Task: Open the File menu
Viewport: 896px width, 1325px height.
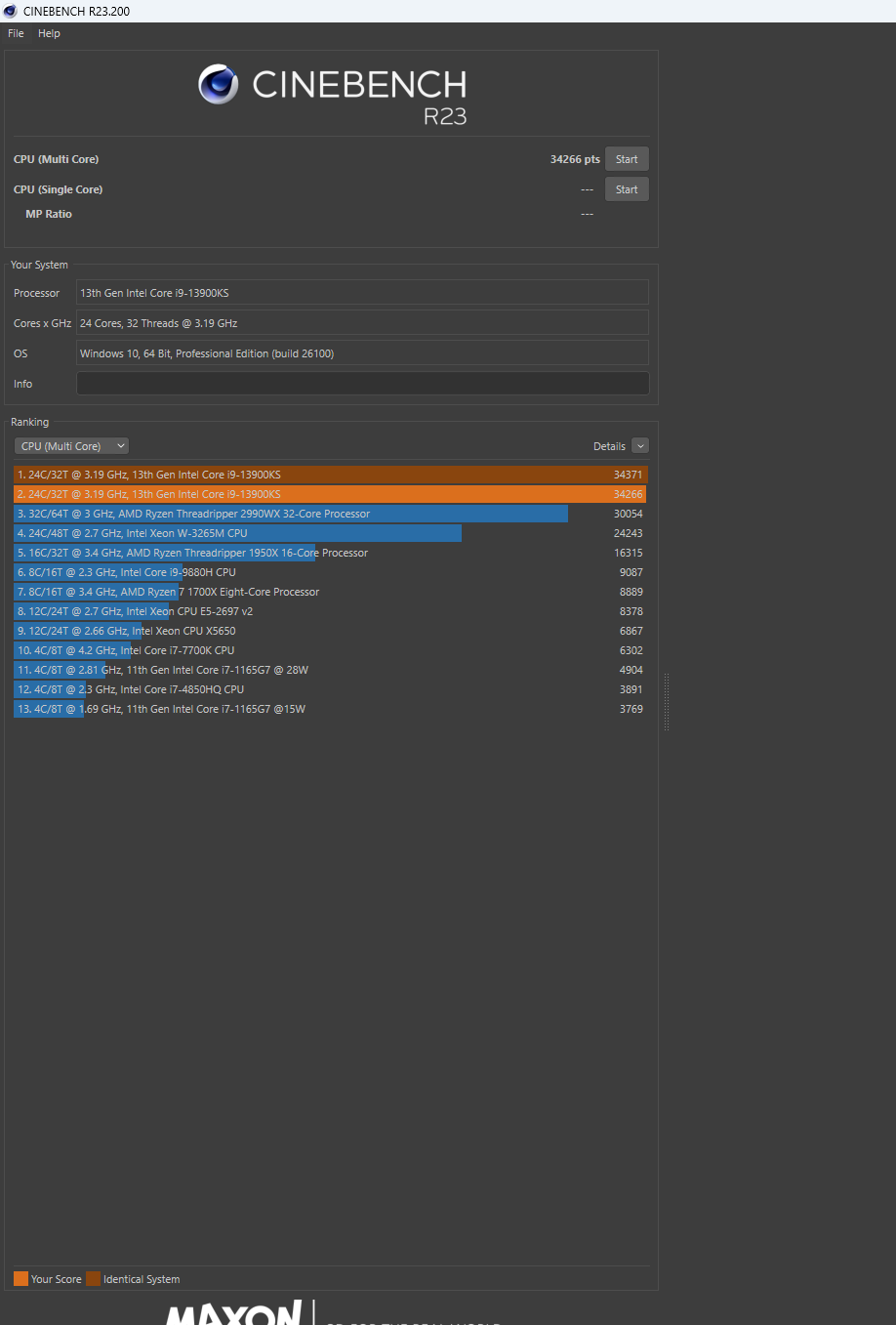Action: click(x=16, y=33)
